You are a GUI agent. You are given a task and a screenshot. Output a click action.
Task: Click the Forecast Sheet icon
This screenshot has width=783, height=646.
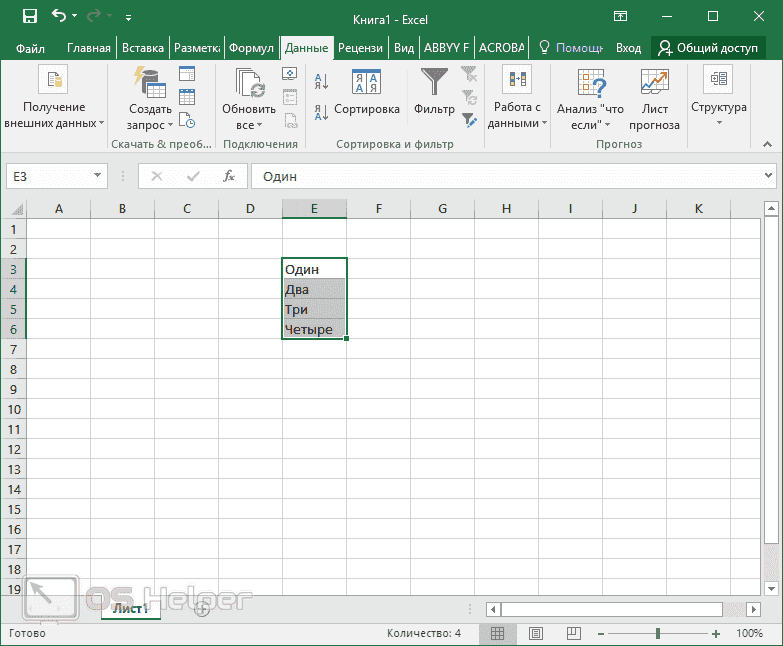click(x=654, y=83)
